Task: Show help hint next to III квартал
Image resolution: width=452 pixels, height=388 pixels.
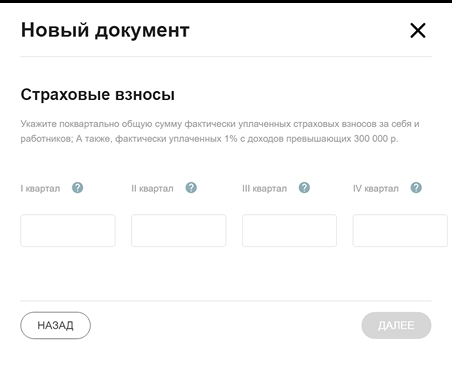Action: point(304,188)
